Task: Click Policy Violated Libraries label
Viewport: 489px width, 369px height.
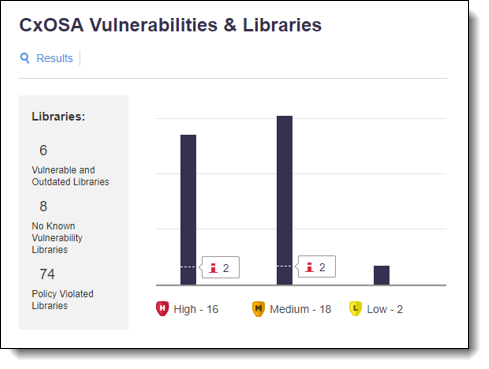Action: 62,300
